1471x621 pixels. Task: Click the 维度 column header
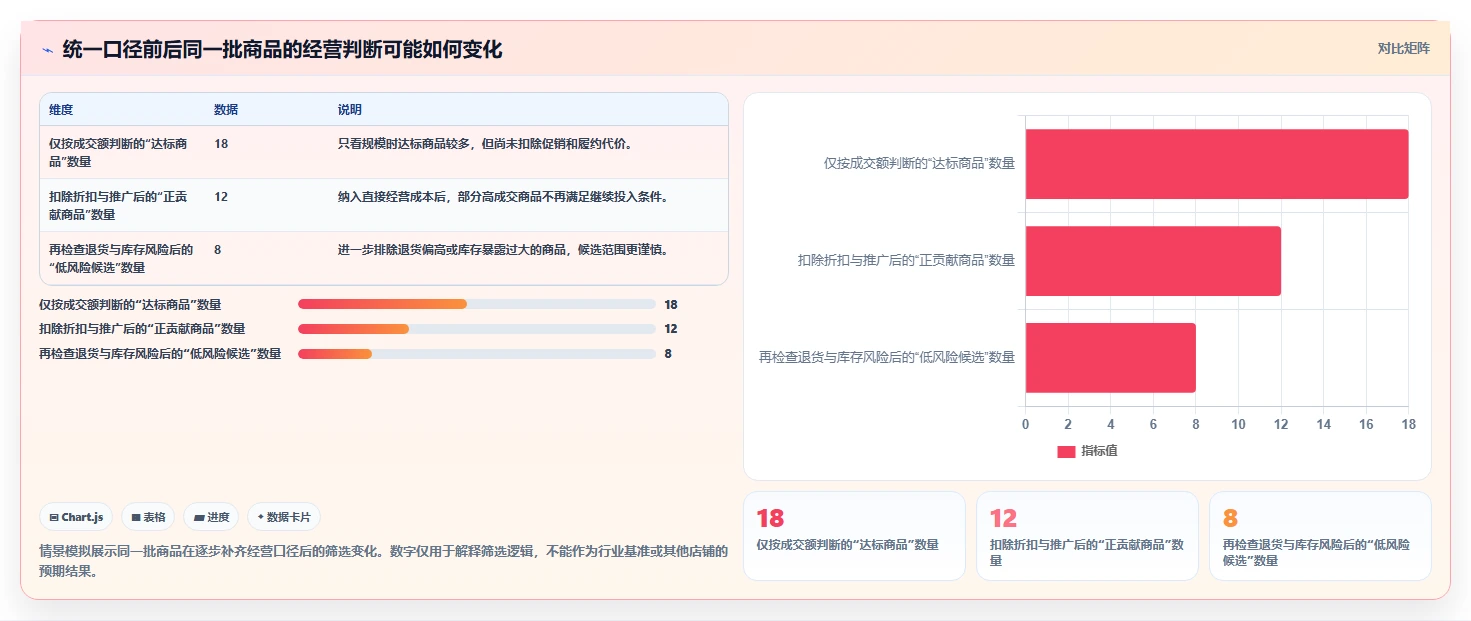61,109
